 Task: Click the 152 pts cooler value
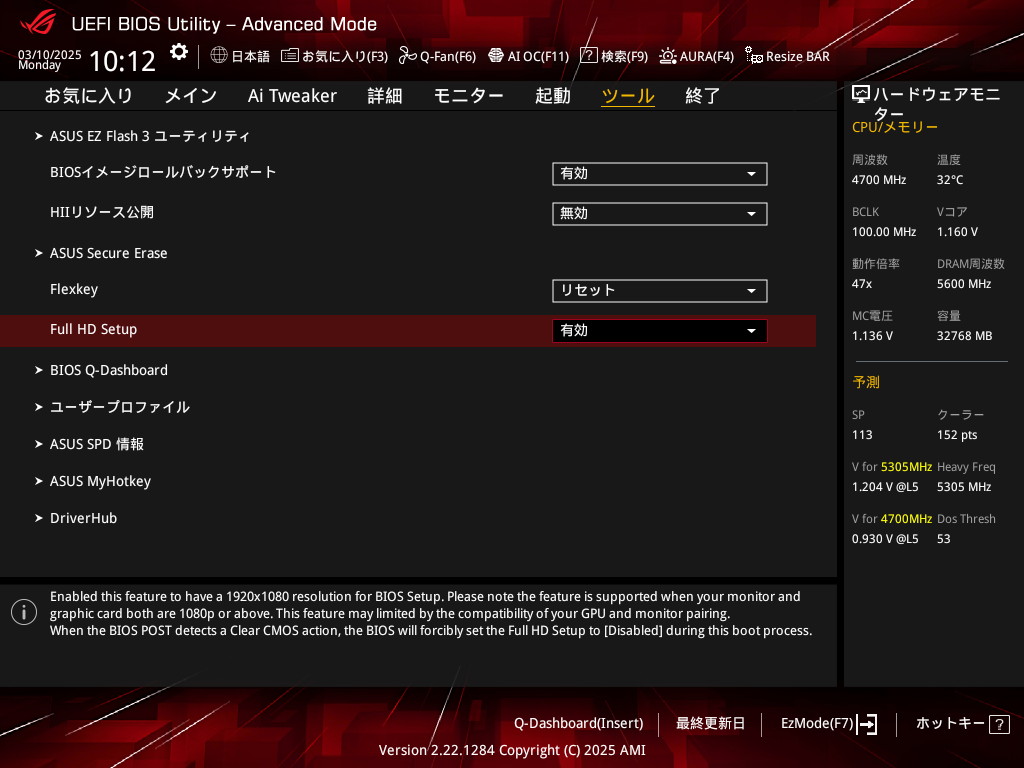click(957, 435)
